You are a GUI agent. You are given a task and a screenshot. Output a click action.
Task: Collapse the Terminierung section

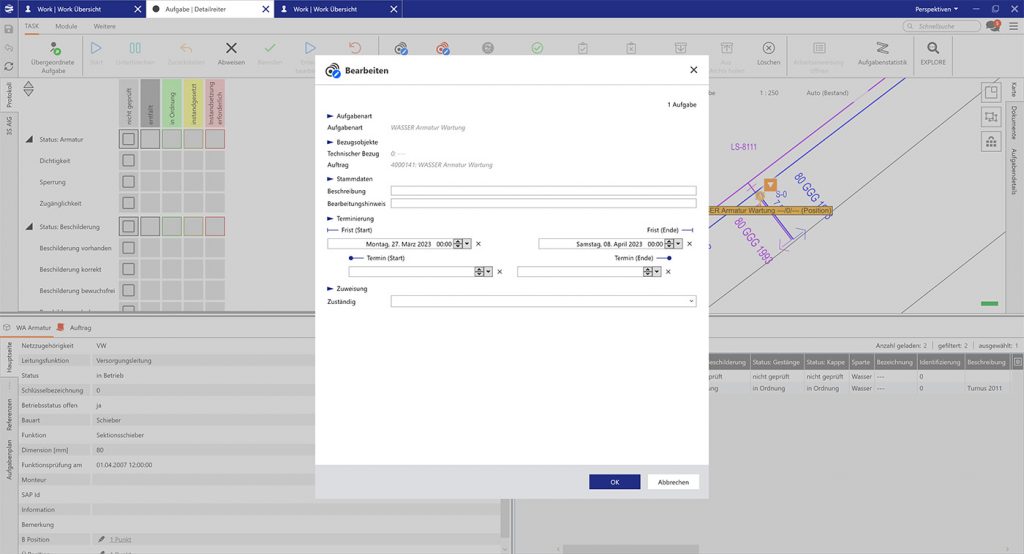pyautogui.click(x=331, y=218)
